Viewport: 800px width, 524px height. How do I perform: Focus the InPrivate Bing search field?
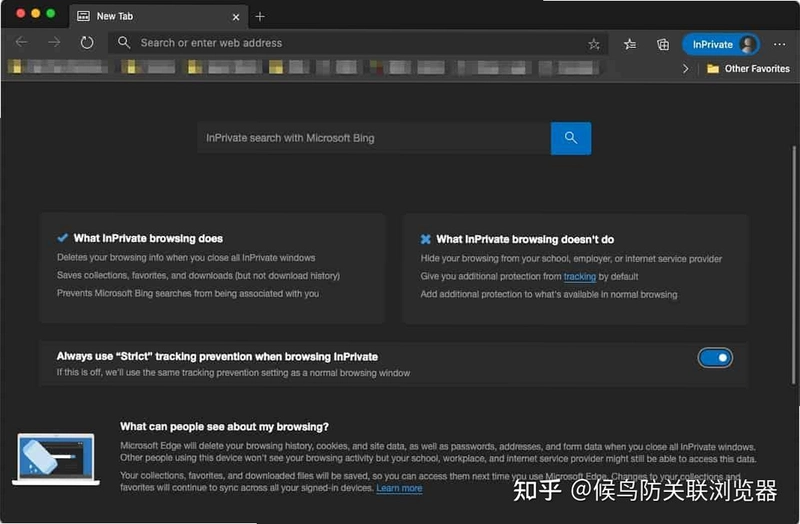click(x=374, y=138)
